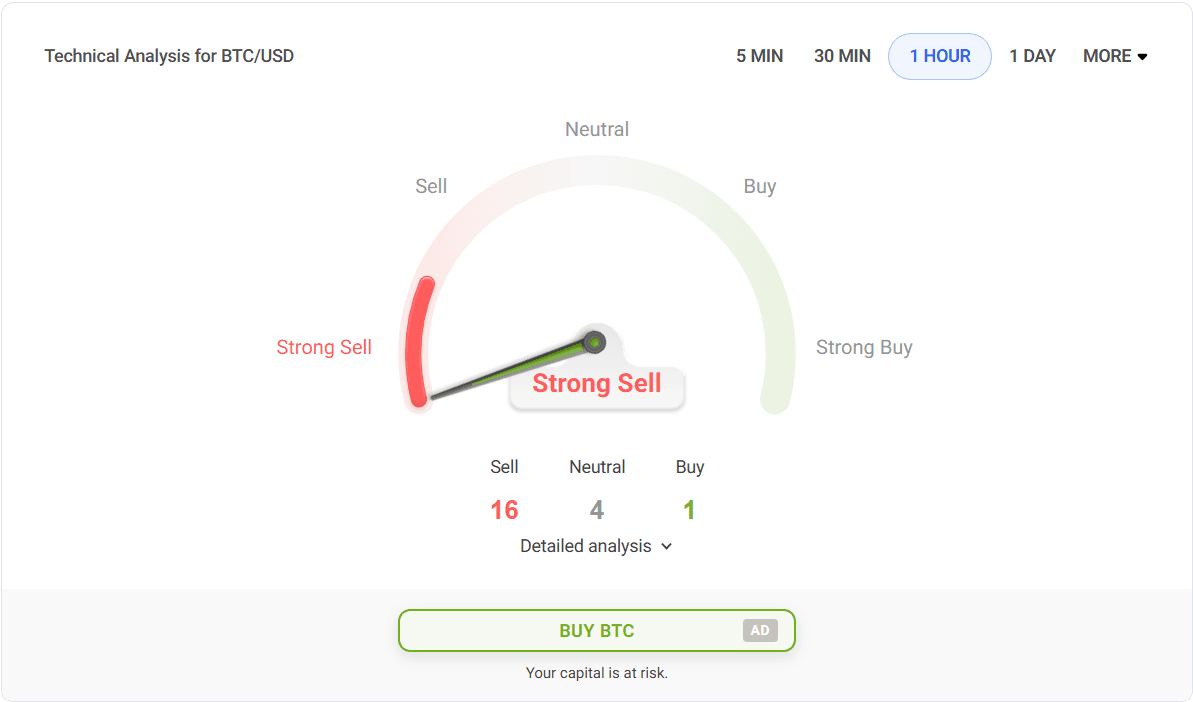The image size is (1193, 702).
Task: Click the AD badge on the buy button
Action: coord(760,630)
